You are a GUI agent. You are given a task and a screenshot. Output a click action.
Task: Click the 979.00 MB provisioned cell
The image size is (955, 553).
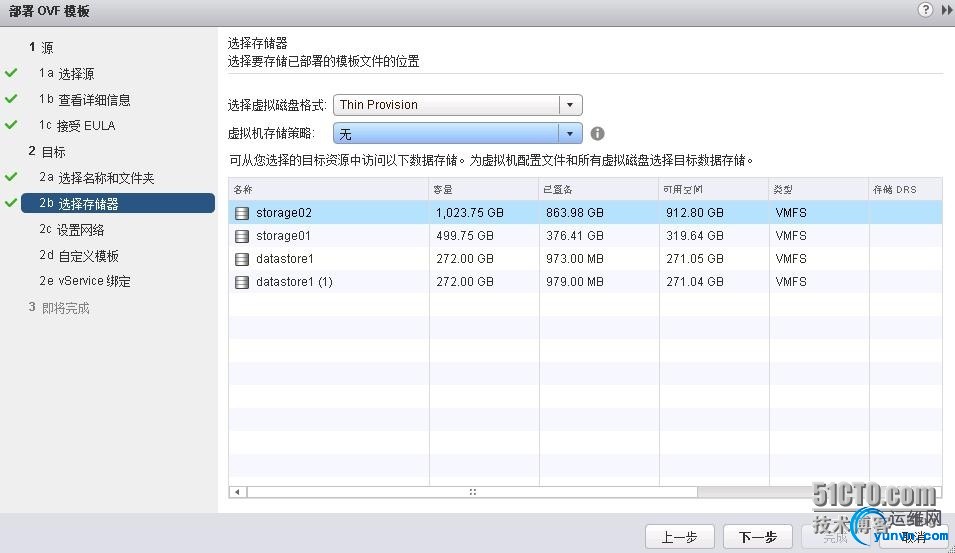click(575, 283)
